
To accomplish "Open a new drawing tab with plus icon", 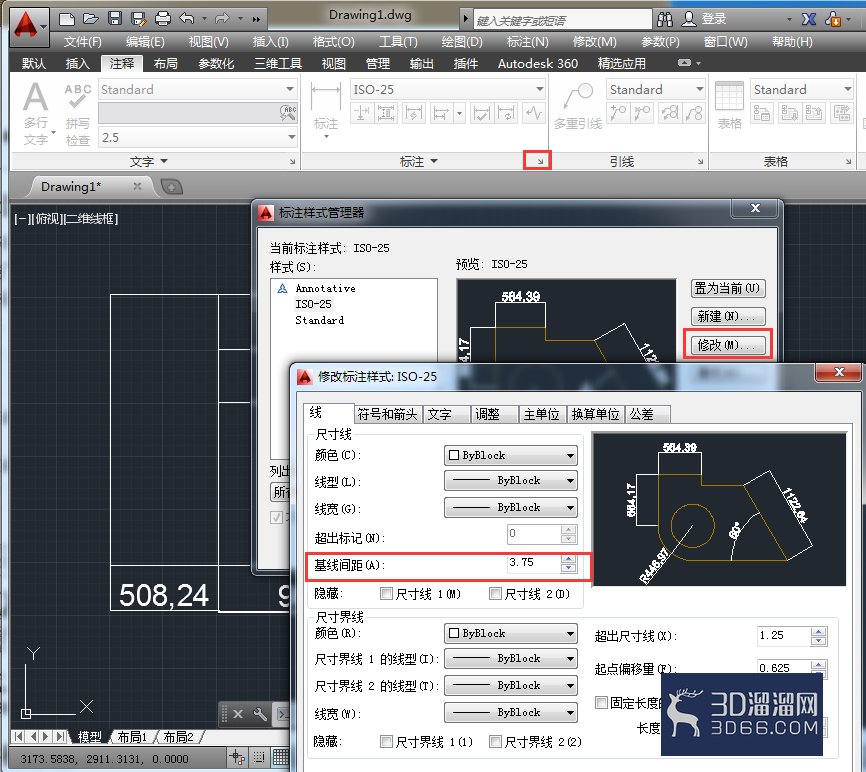I will click(x=171, y=187).
